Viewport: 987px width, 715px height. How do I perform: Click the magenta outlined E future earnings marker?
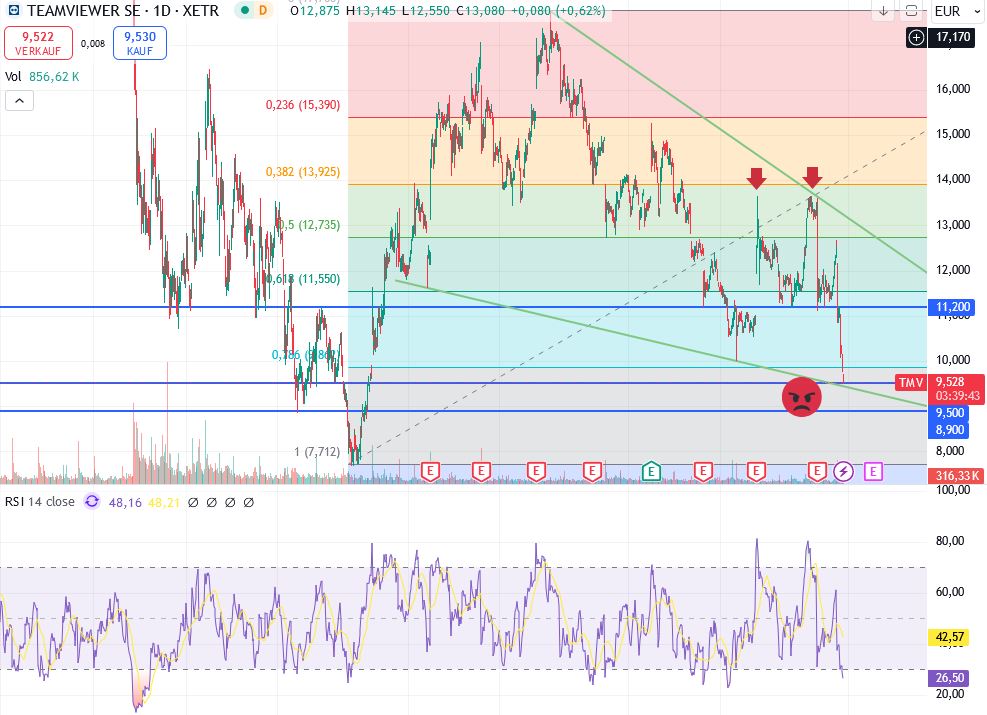872,471
